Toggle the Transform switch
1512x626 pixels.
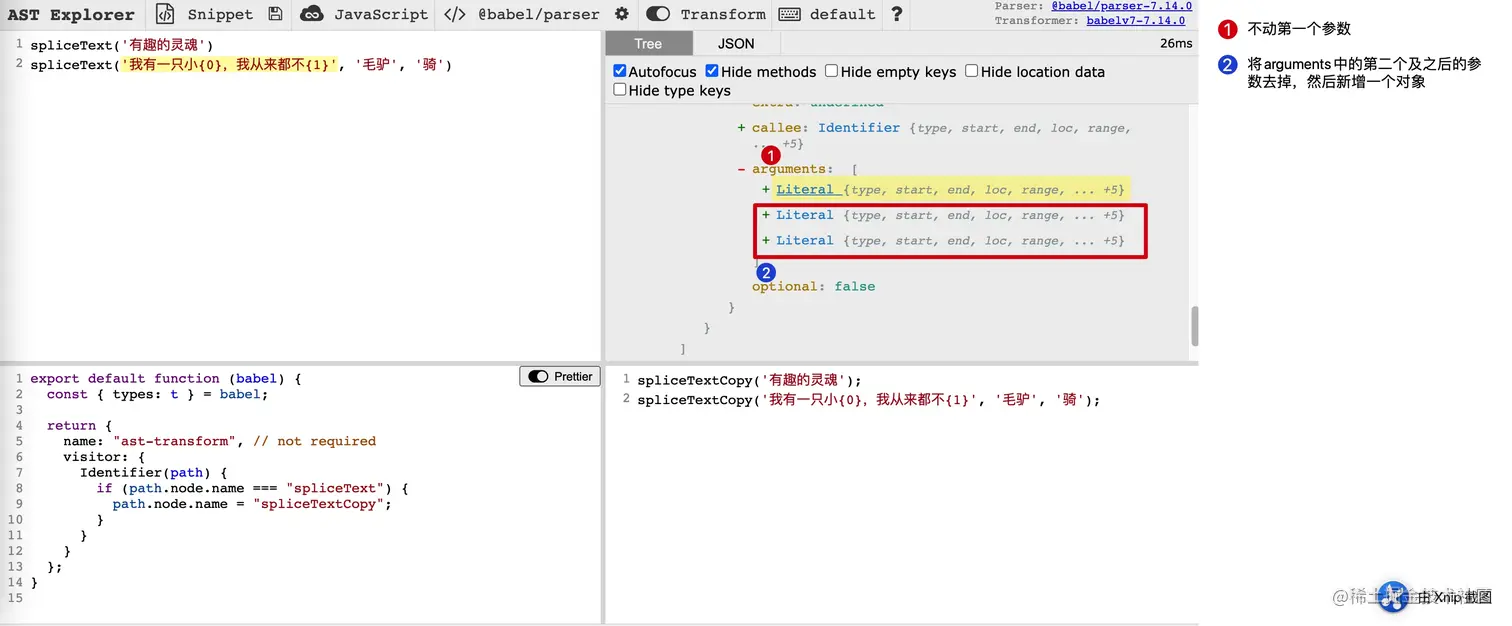[x=658, y=14]
